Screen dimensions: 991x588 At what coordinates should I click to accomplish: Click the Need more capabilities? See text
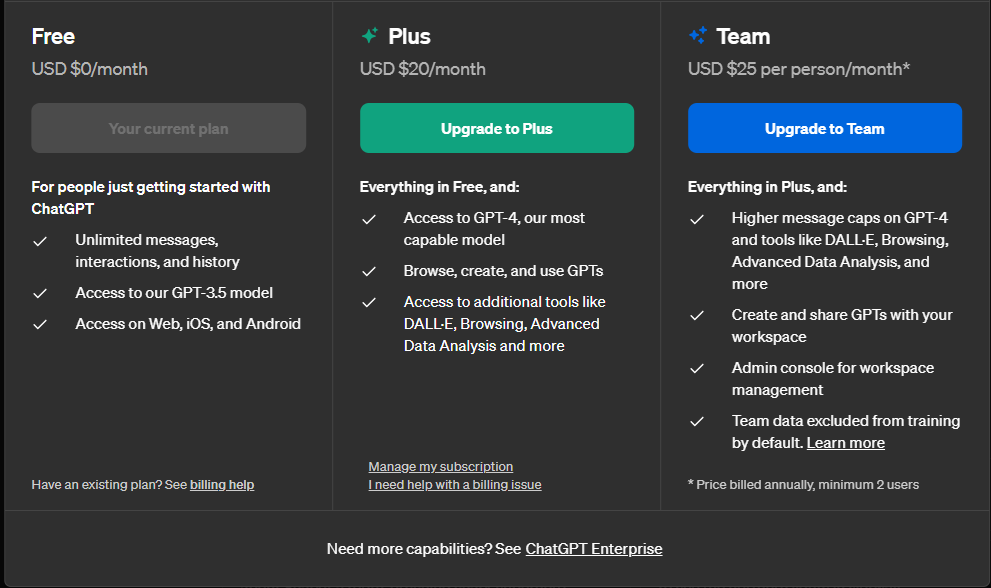424,549
